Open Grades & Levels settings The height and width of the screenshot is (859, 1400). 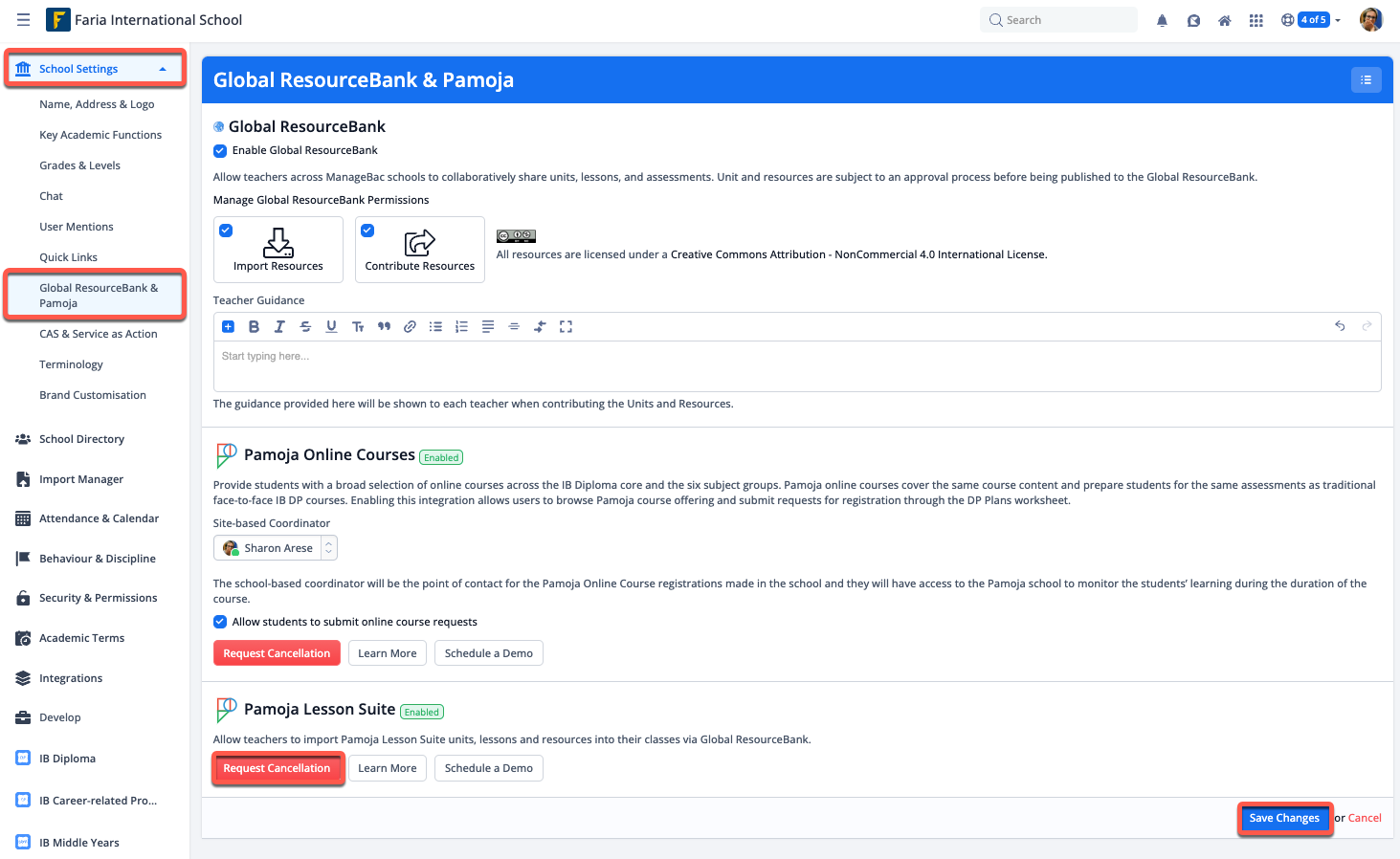point(79,165)
